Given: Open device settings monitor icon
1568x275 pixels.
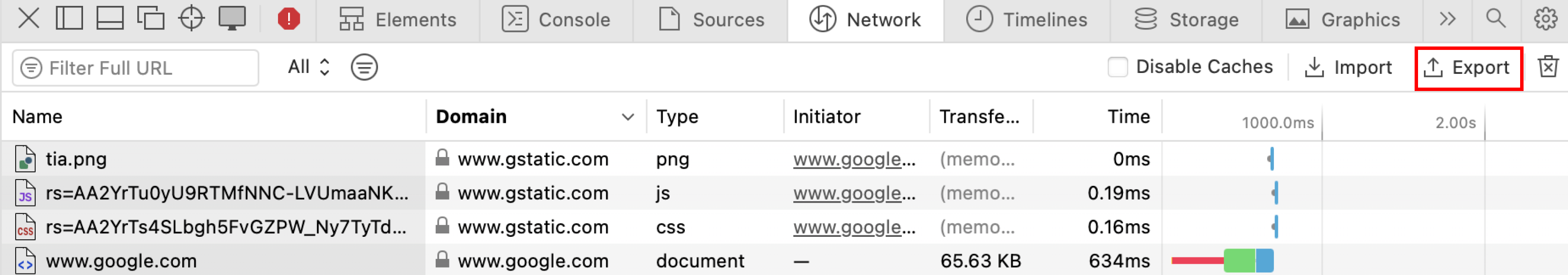Looking at the screenshot, I should point(232,18).
